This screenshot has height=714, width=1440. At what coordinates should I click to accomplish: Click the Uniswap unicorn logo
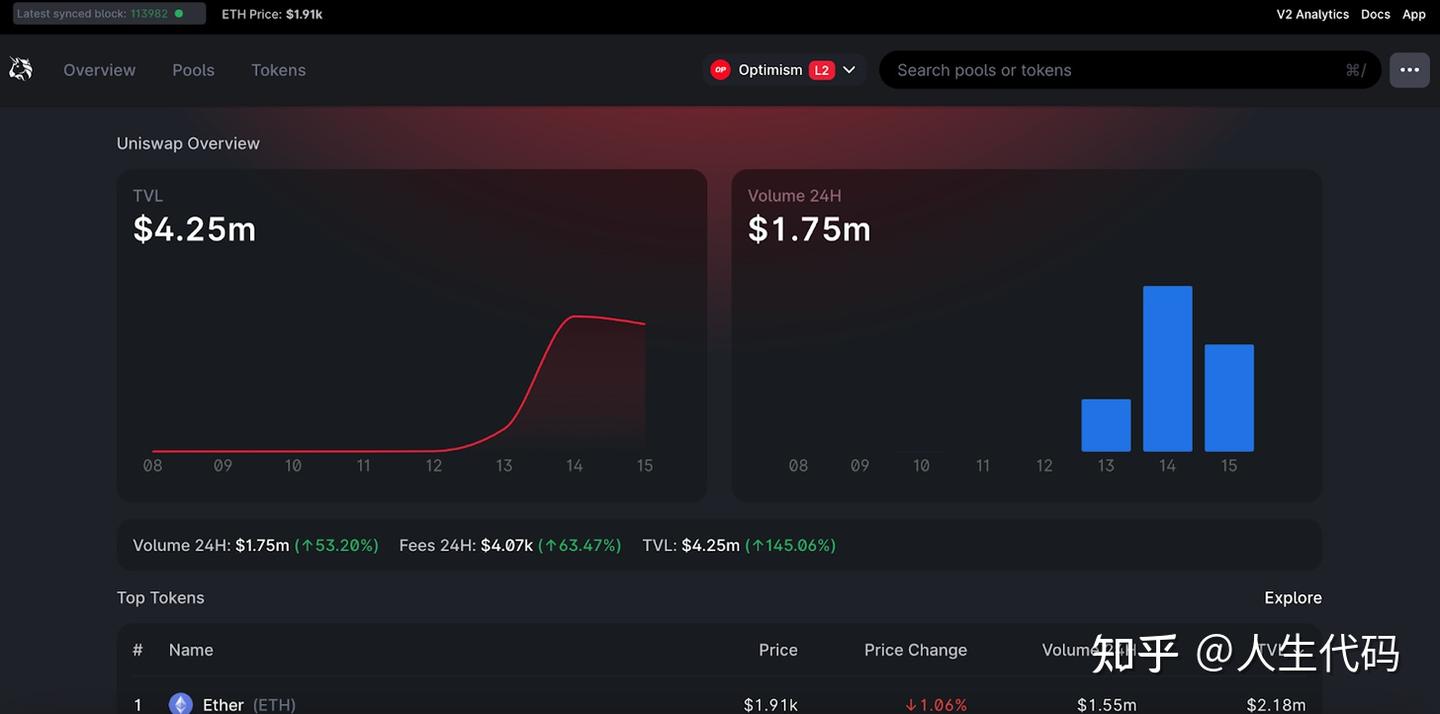(20, 69)
